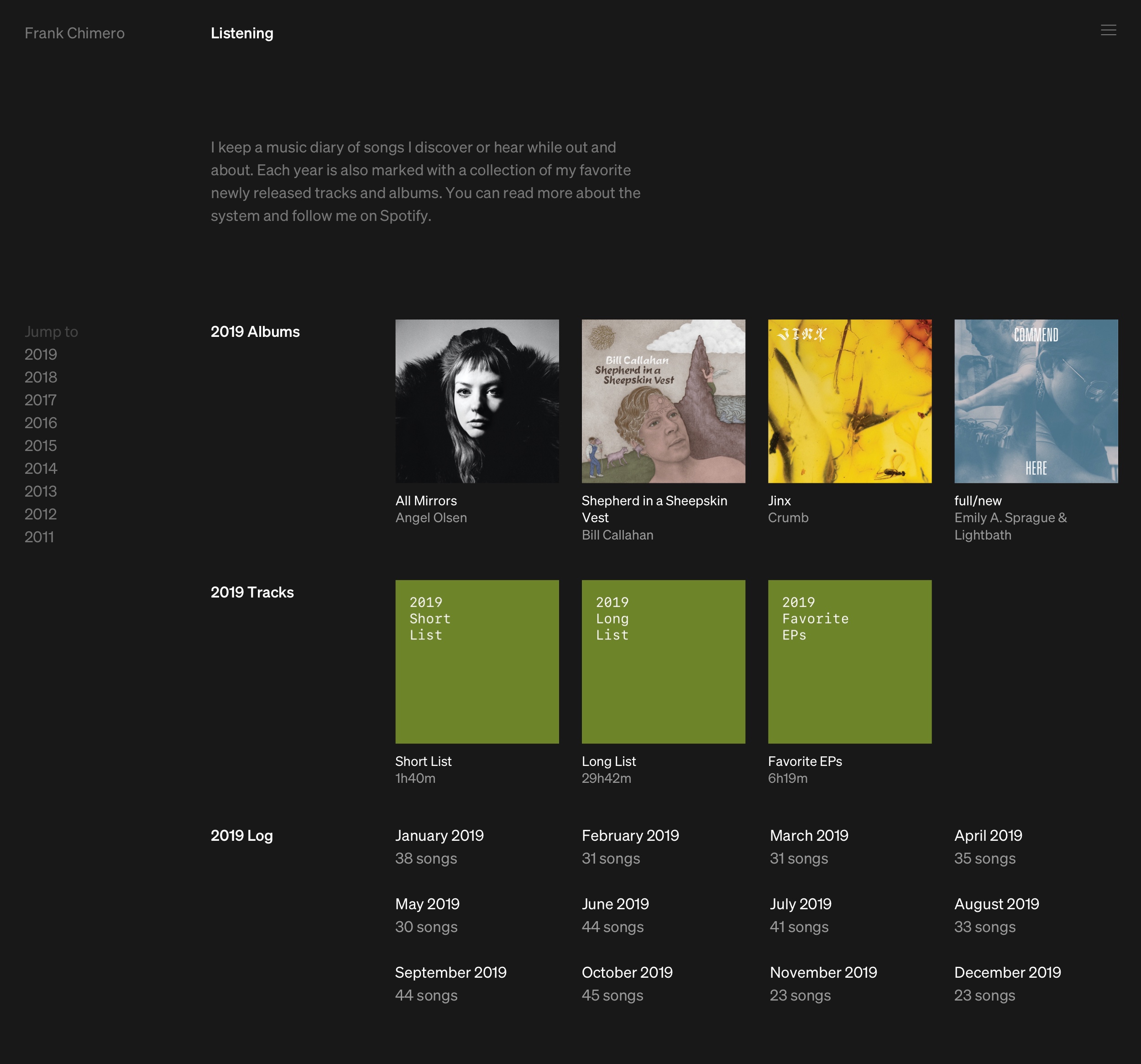1141x1064 pixels.
Task: Click the 2019 Tracks heading
Action: pyautogui.click(x=252, y=592)
